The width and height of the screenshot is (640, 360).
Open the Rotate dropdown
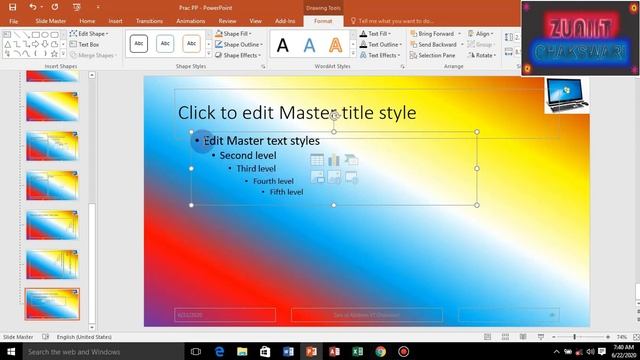pyautogui.click(x=482, y=55)
